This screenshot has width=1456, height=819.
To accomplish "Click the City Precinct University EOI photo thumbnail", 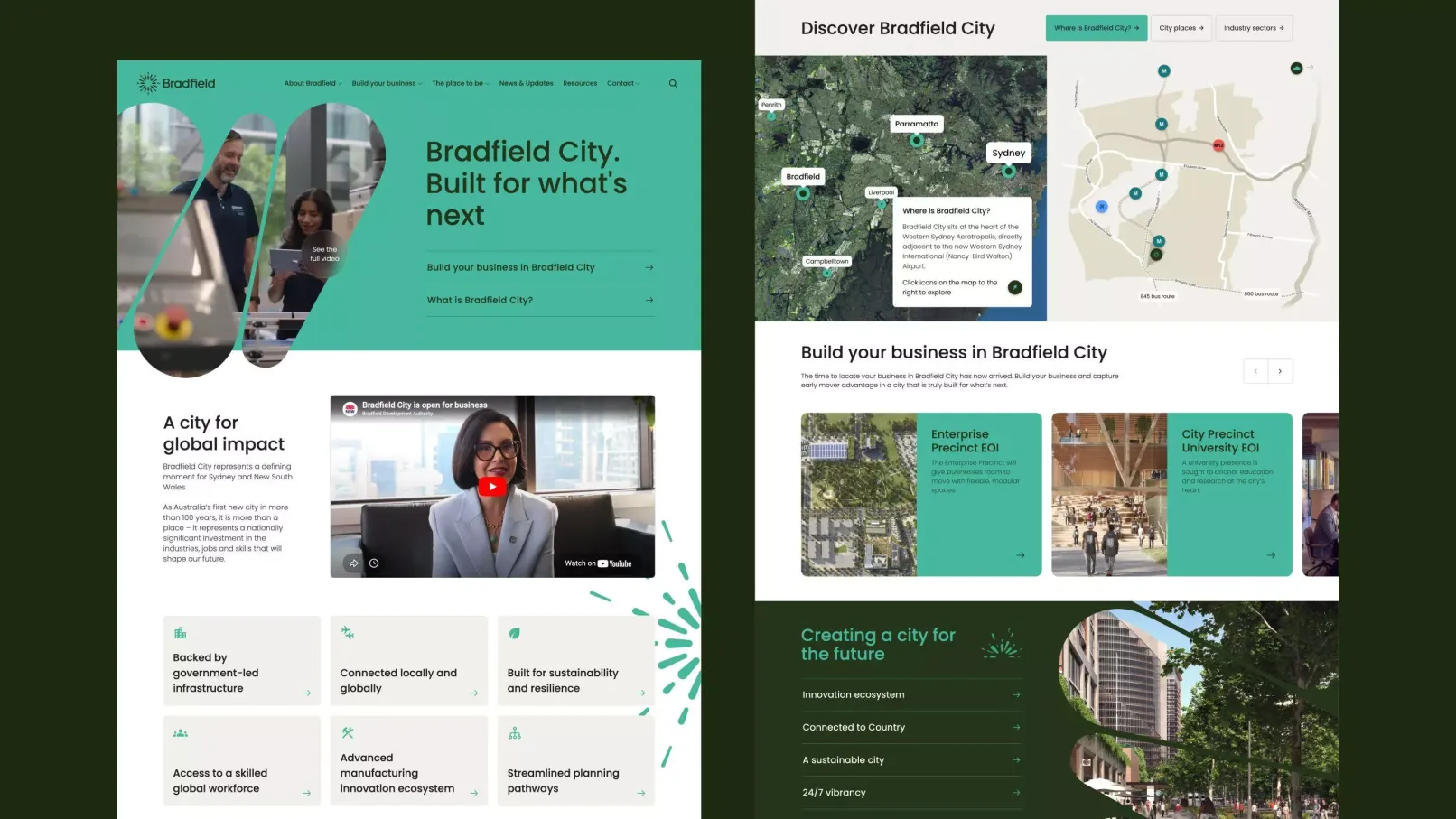I will click(1109, 495).
